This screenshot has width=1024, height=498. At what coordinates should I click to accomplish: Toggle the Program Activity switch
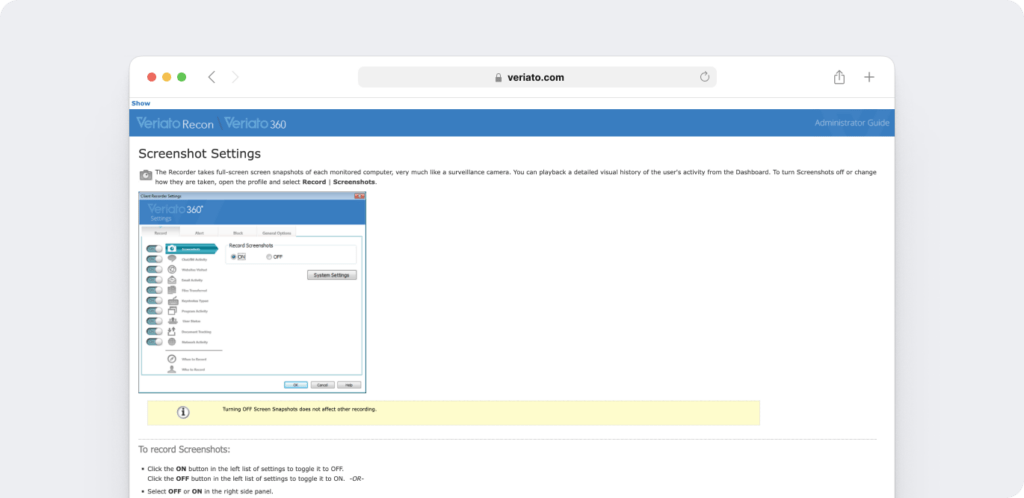[154, 311]
